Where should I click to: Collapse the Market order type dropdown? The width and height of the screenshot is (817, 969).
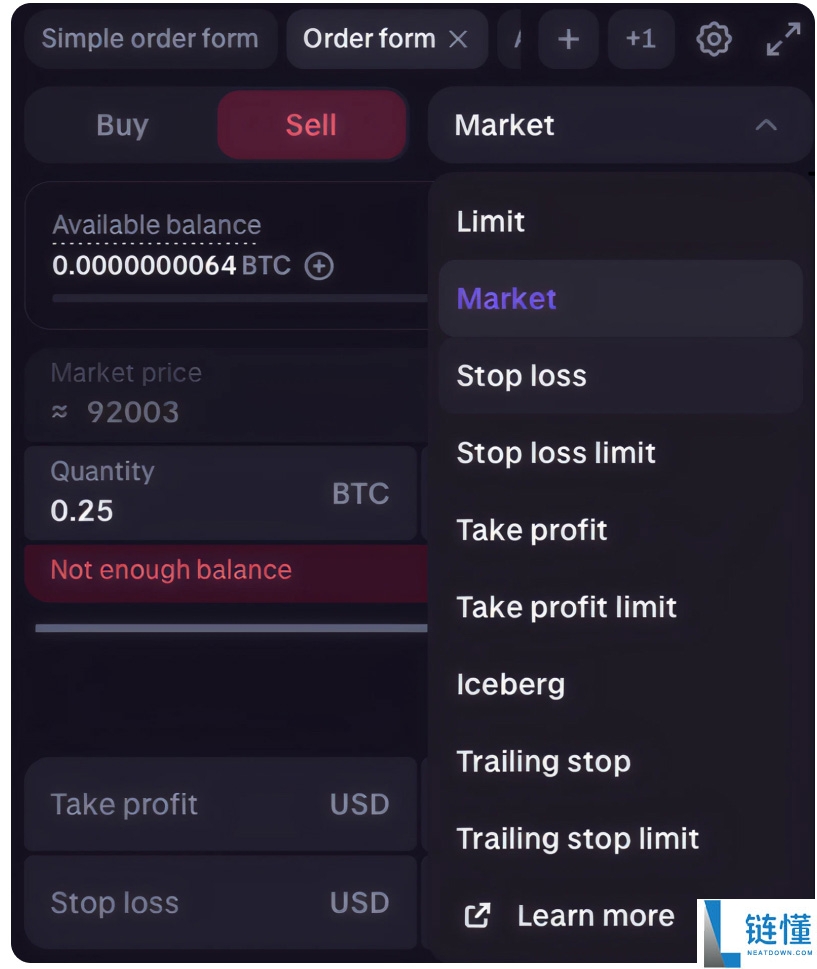766,125
